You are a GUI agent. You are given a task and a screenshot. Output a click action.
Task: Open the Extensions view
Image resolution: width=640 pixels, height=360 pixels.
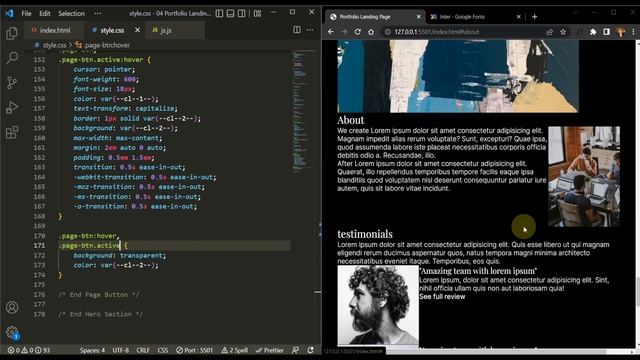tap(12, 132)
